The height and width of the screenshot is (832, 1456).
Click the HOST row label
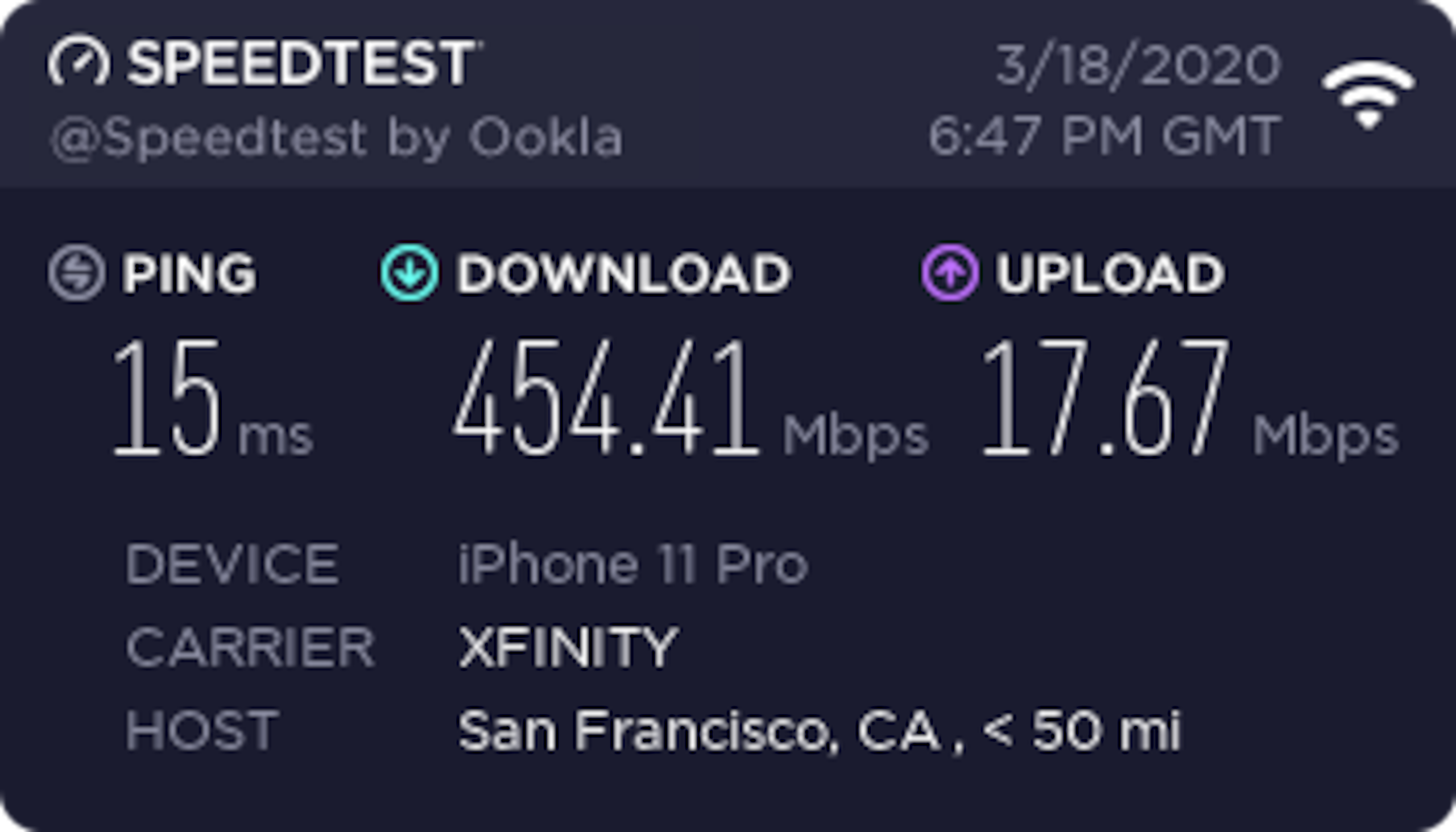[202, 730]
